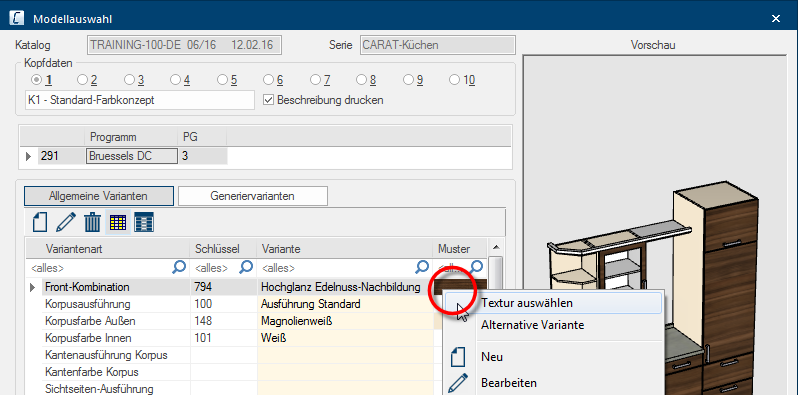Click the key cell 148

tap(223, 321)
